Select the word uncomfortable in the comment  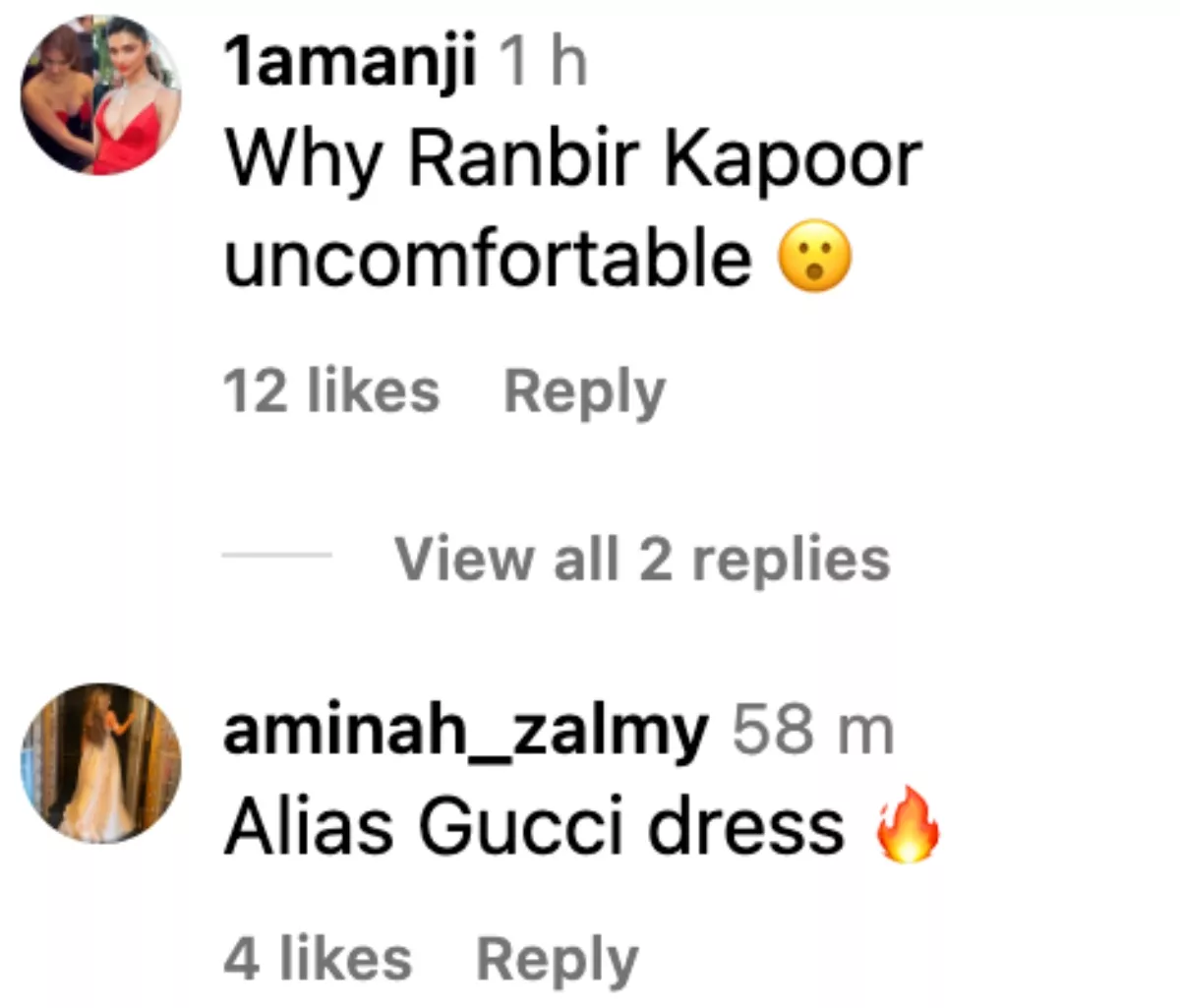coord(489,258)
